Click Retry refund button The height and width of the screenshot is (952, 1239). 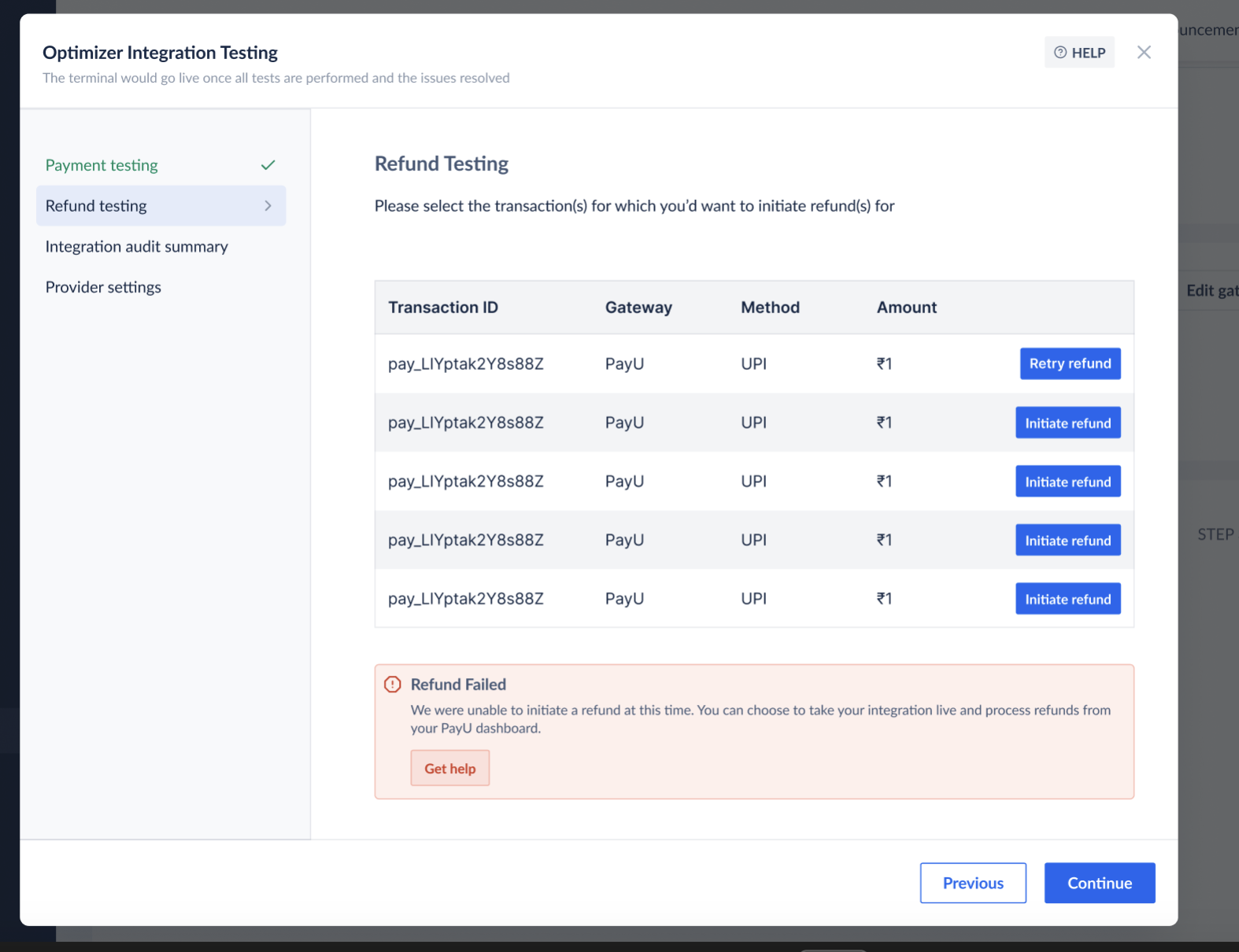coord(1070,363)
